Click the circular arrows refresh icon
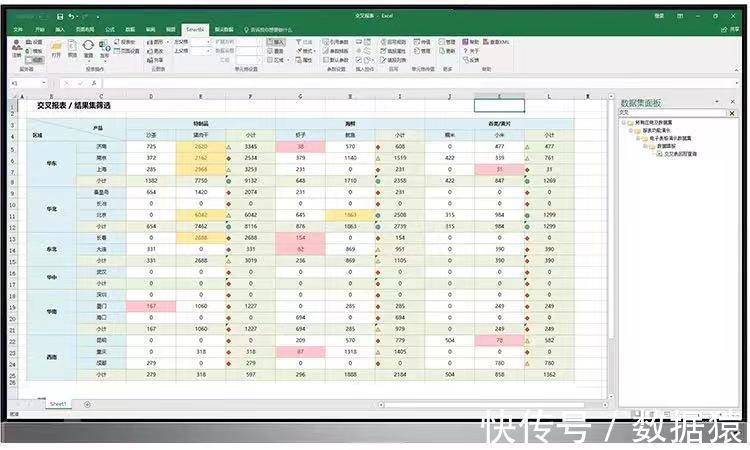Screen dimensions: 750x450 (88, 46)
